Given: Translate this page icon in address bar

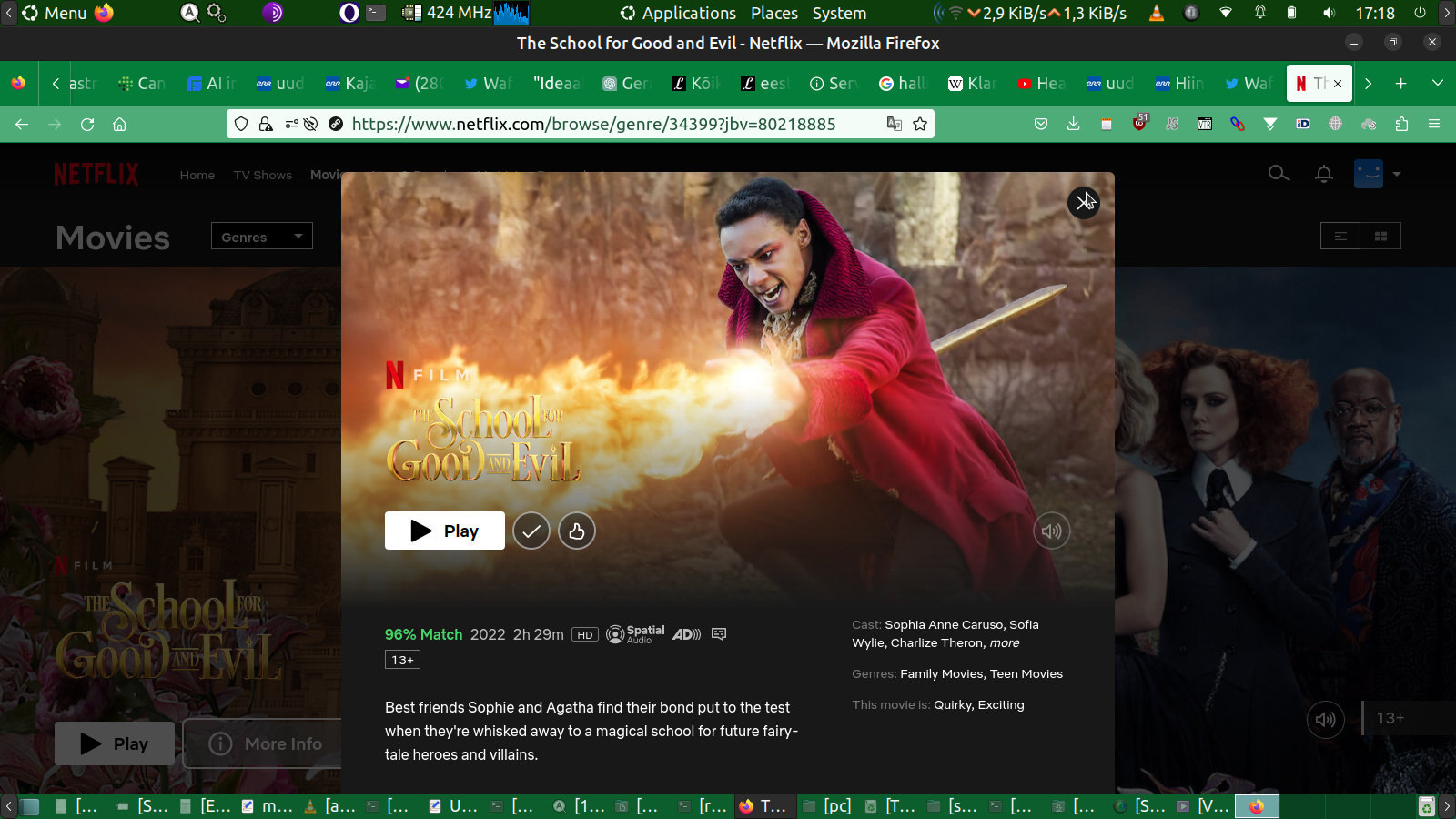Looking at the screenshot, I should pyautogui.click(x=895, y=124).
